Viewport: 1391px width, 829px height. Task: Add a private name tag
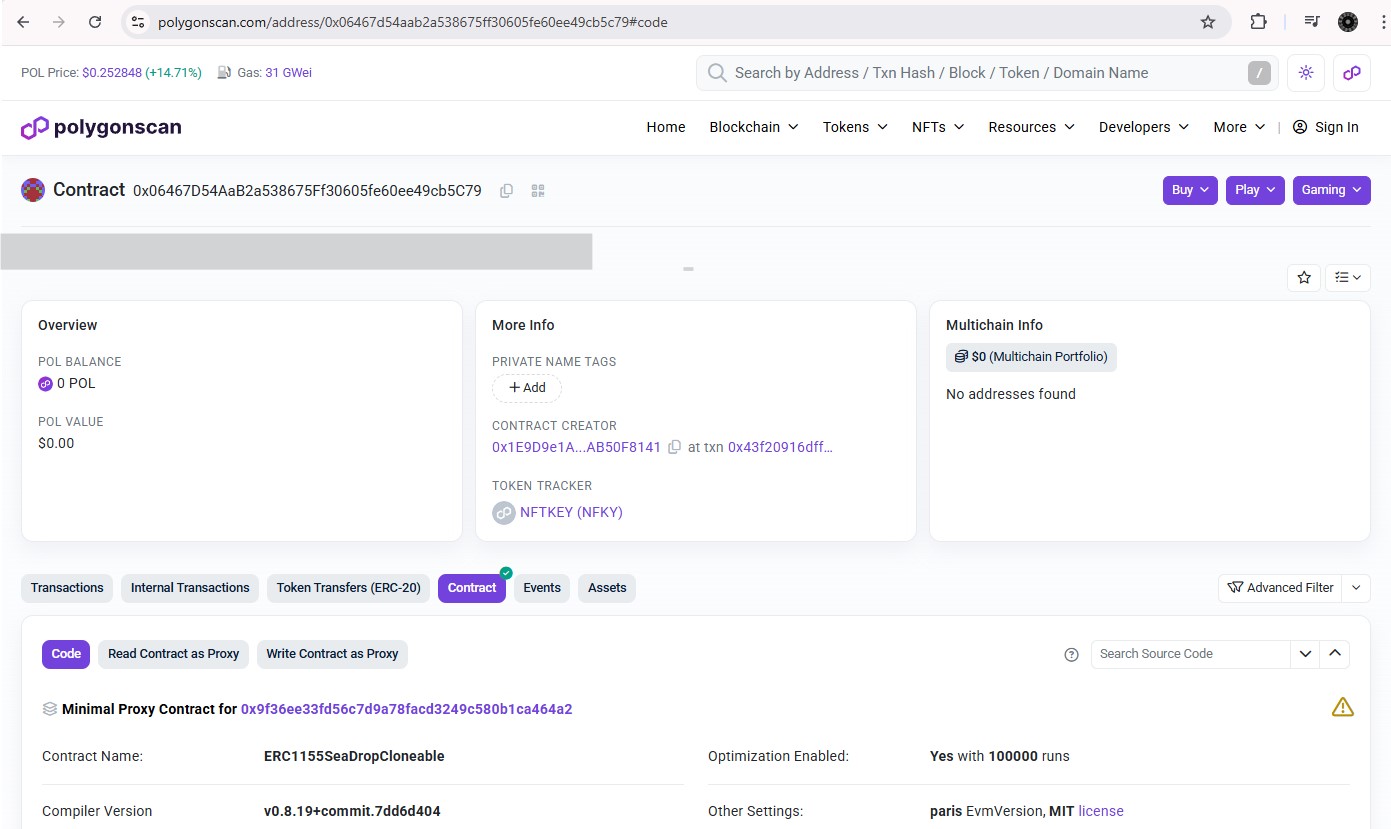click(x=527, y=388)
